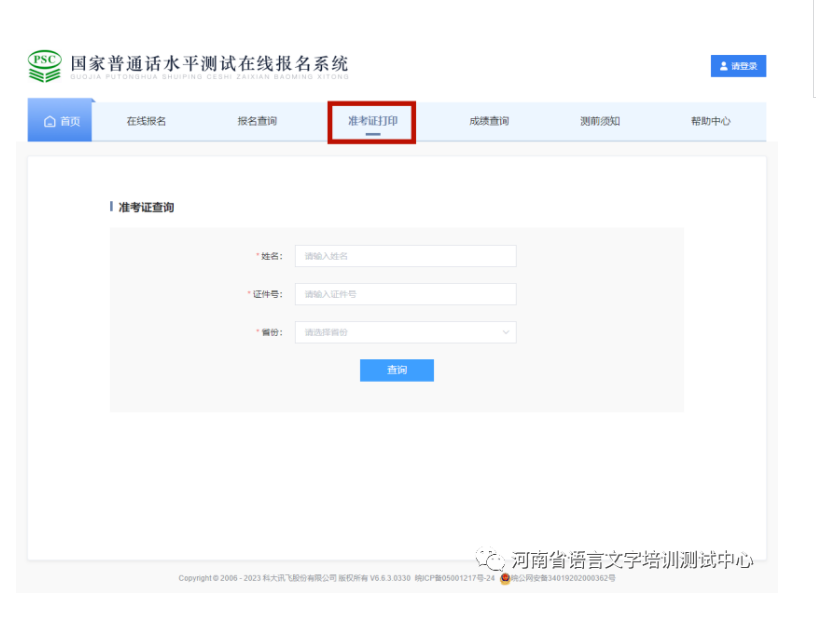Open the 成绩查询 tab
Viewport: 816px width, 631px height.
coord(489,121)
